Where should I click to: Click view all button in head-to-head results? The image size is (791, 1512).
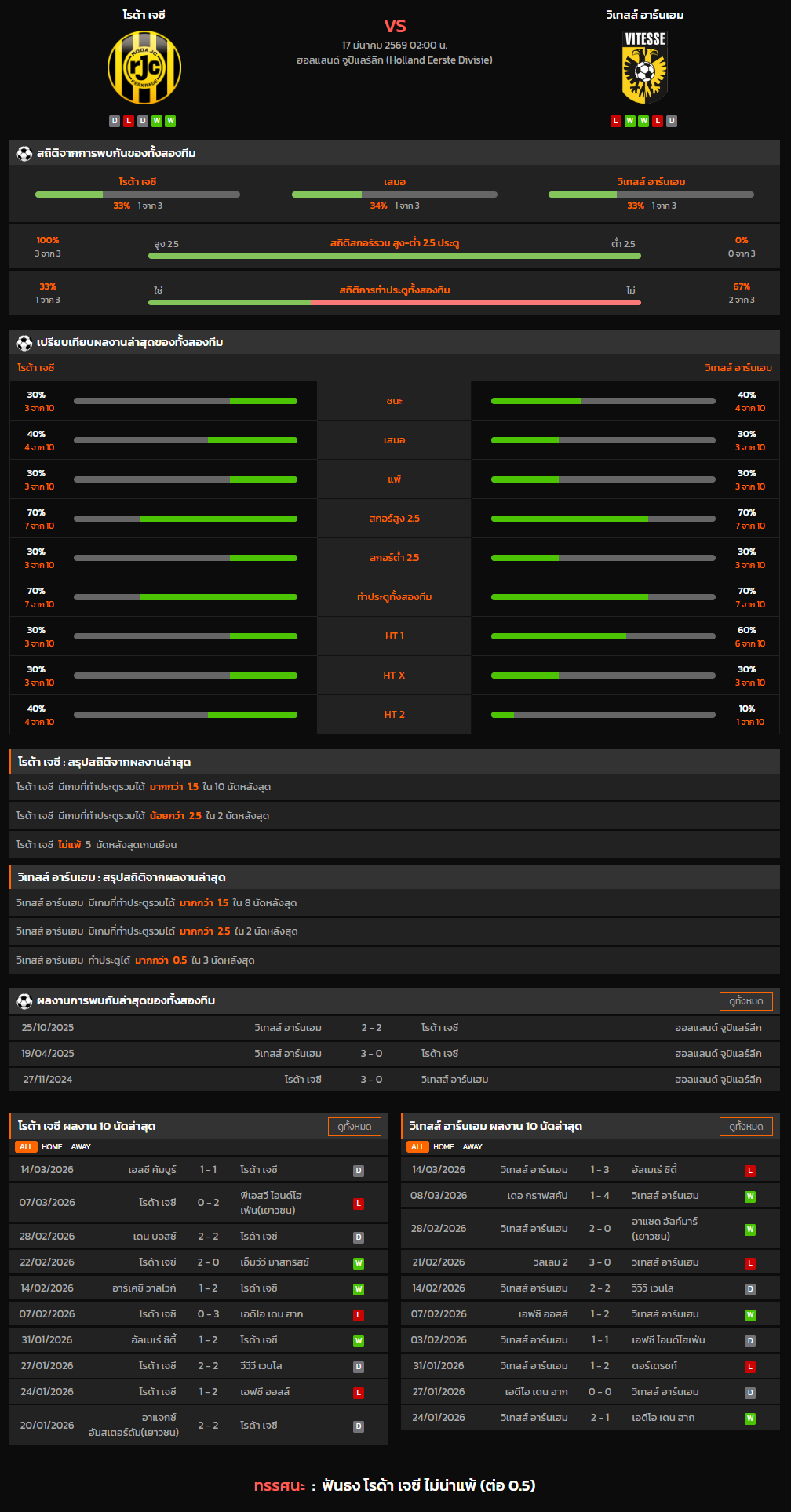coord(745,1001)
